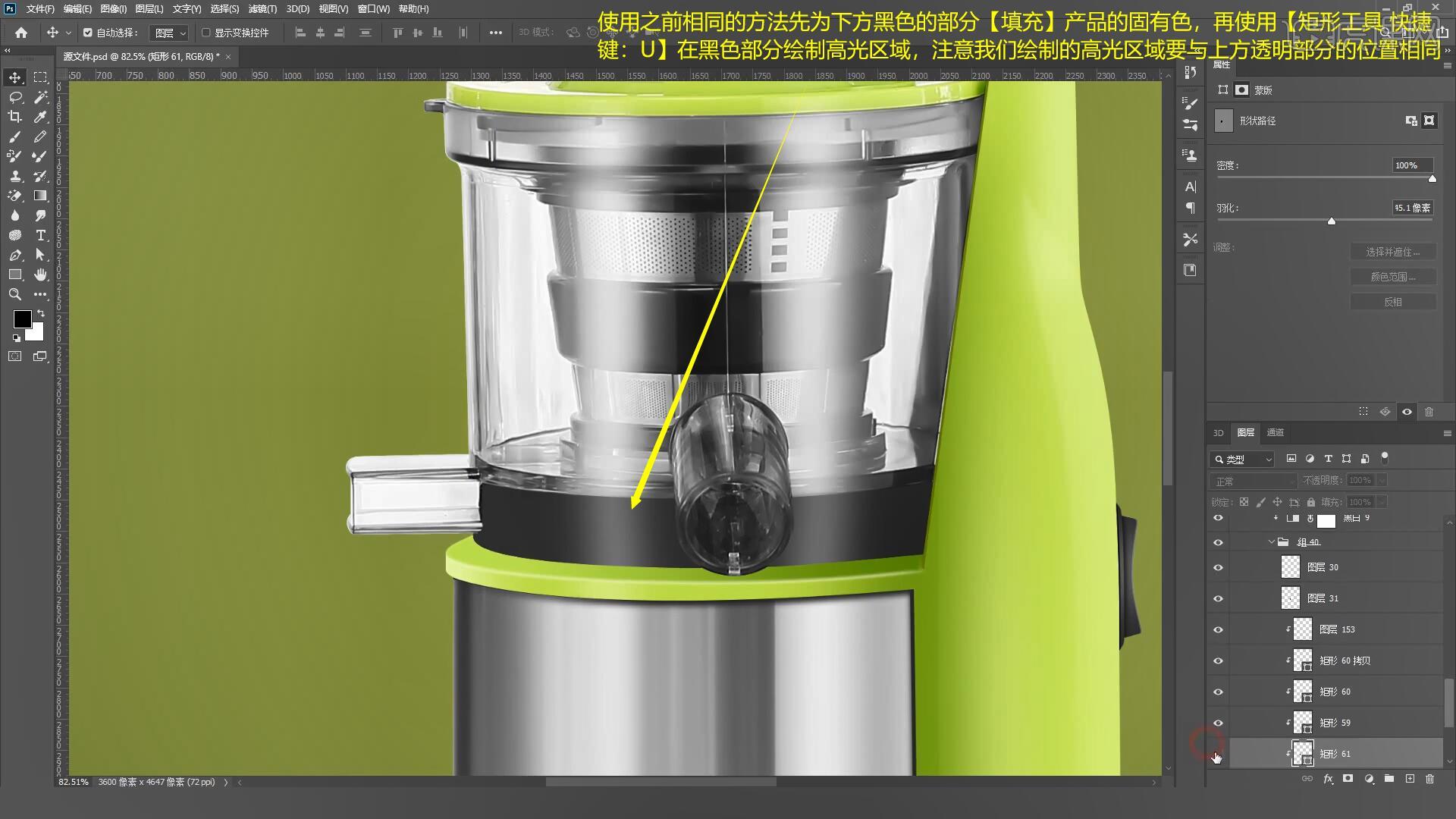Click the 颜色范围 button
Viewport: 1456px width, 819px height.
(x=1392, y=277)
